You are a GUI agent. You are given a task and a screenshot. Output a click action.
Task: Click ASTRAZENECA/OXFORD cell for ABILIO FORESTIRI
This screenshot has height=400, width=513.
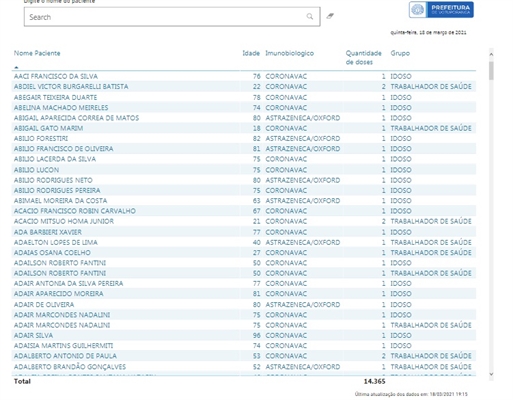[303, 138]
